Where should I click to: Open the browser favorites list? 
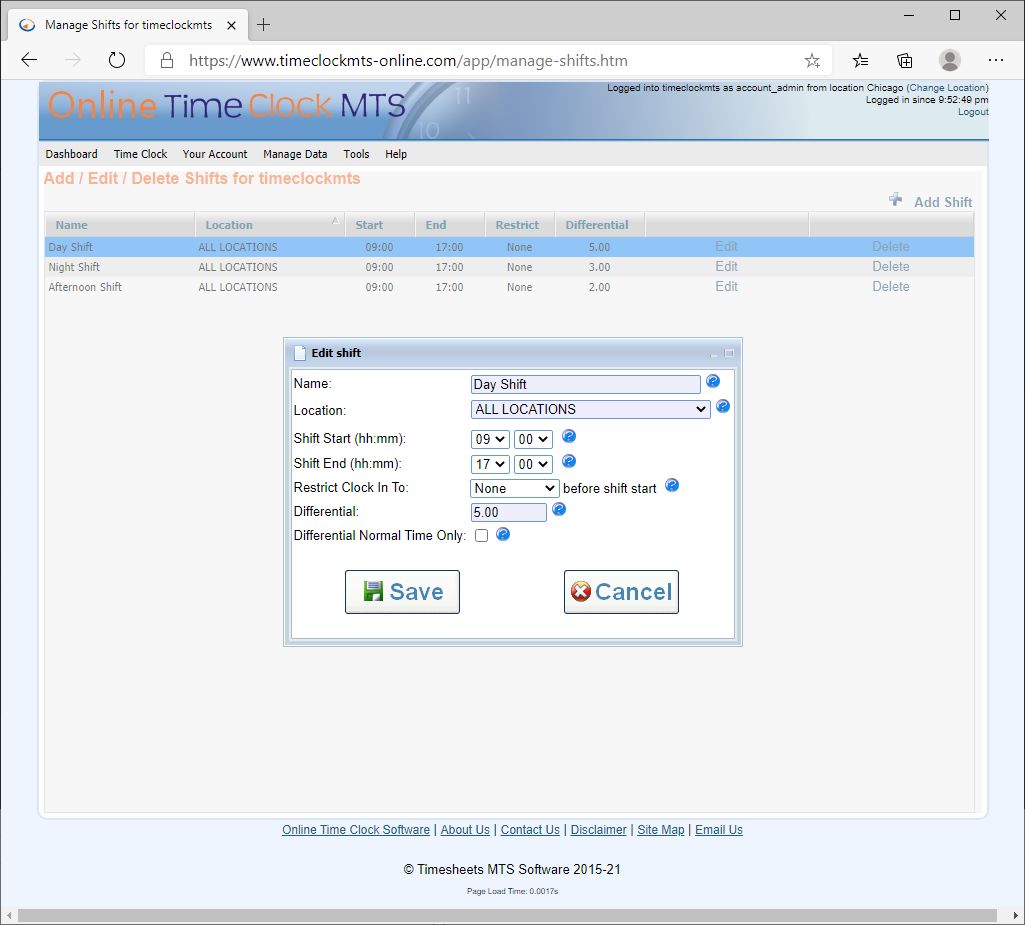(860, 61)
